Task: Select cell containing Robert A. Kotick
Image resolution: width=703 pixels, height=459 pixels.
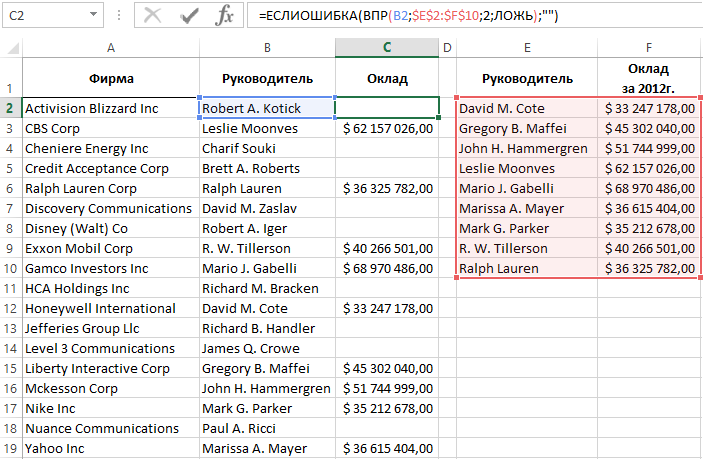Action: (x=266, y=108)
